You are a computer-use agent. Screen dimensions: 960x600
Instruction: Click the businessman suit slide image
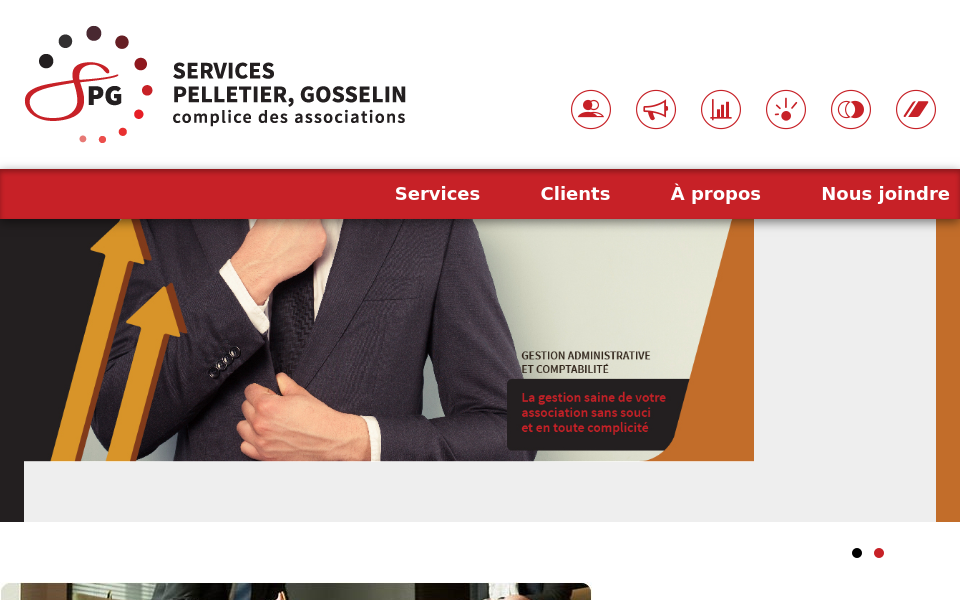click(377, 340)
